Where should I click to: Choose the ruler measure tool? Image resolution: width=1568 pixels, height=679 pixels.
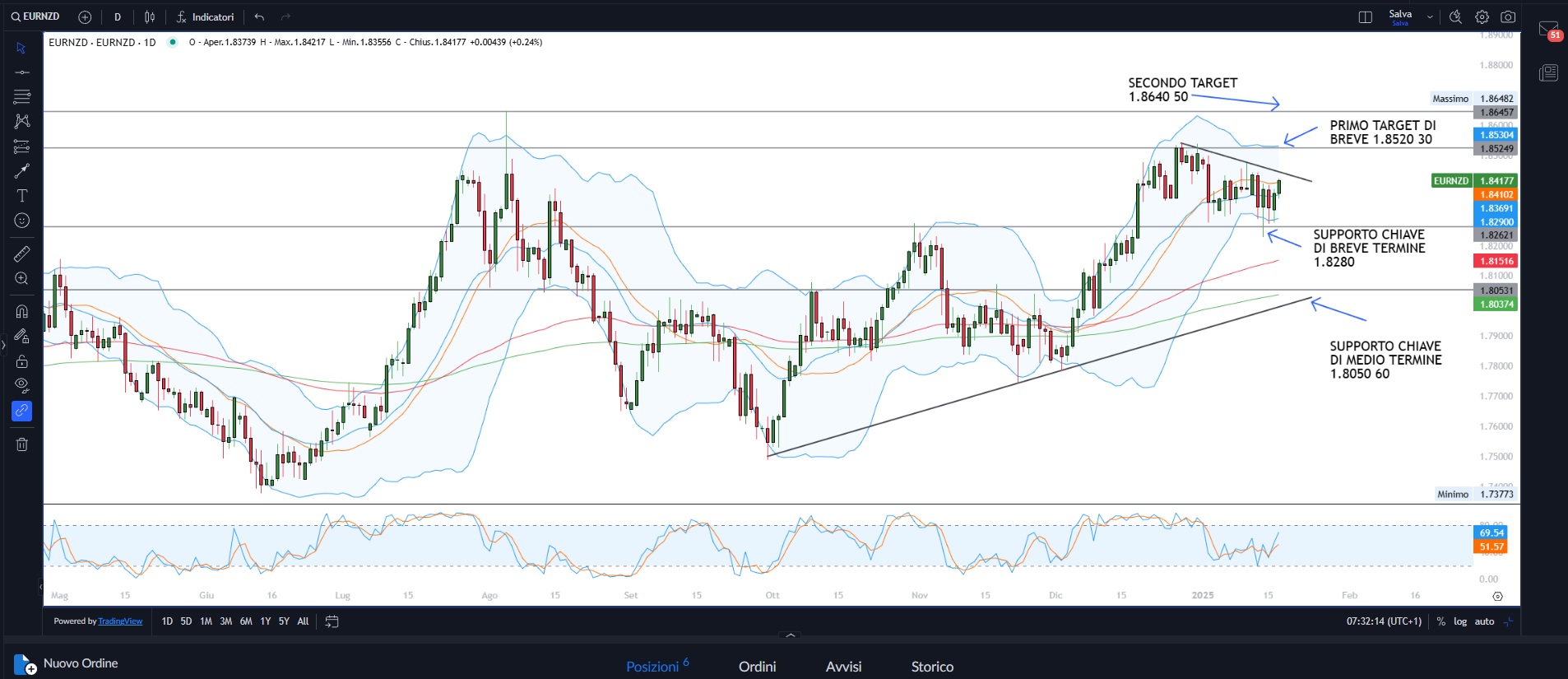(x=22, y=253)
